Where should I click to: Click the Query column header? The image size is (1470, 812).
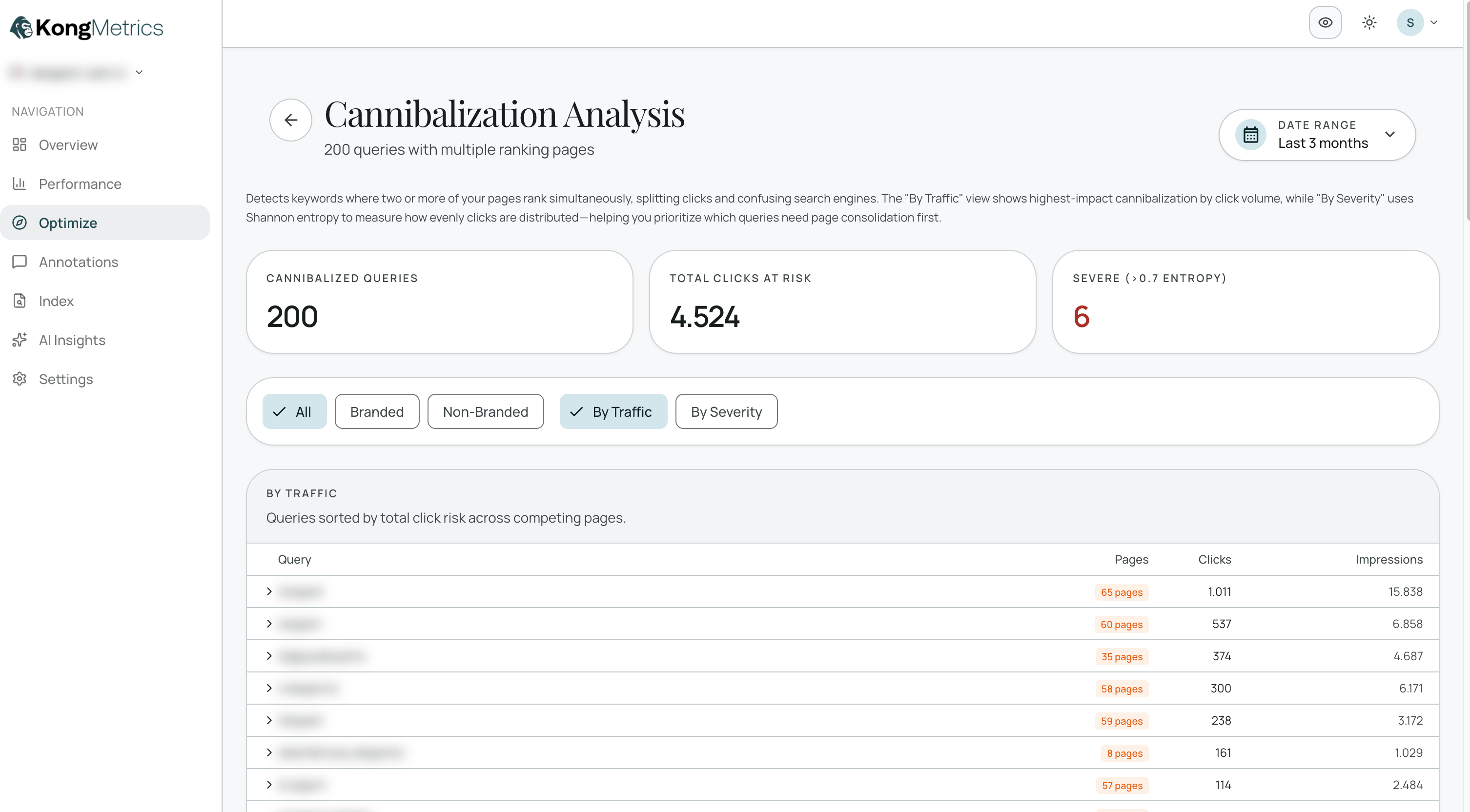click(x=294, y=559)
